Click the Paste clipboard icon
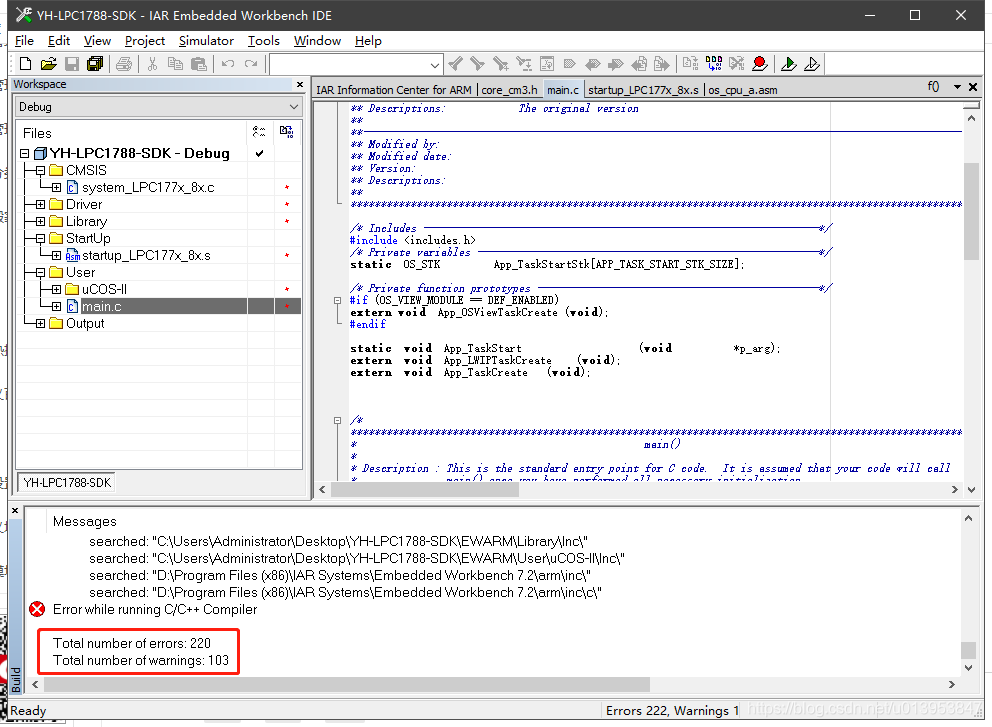This screenshot has width=992, height=727. coord(199,64)
